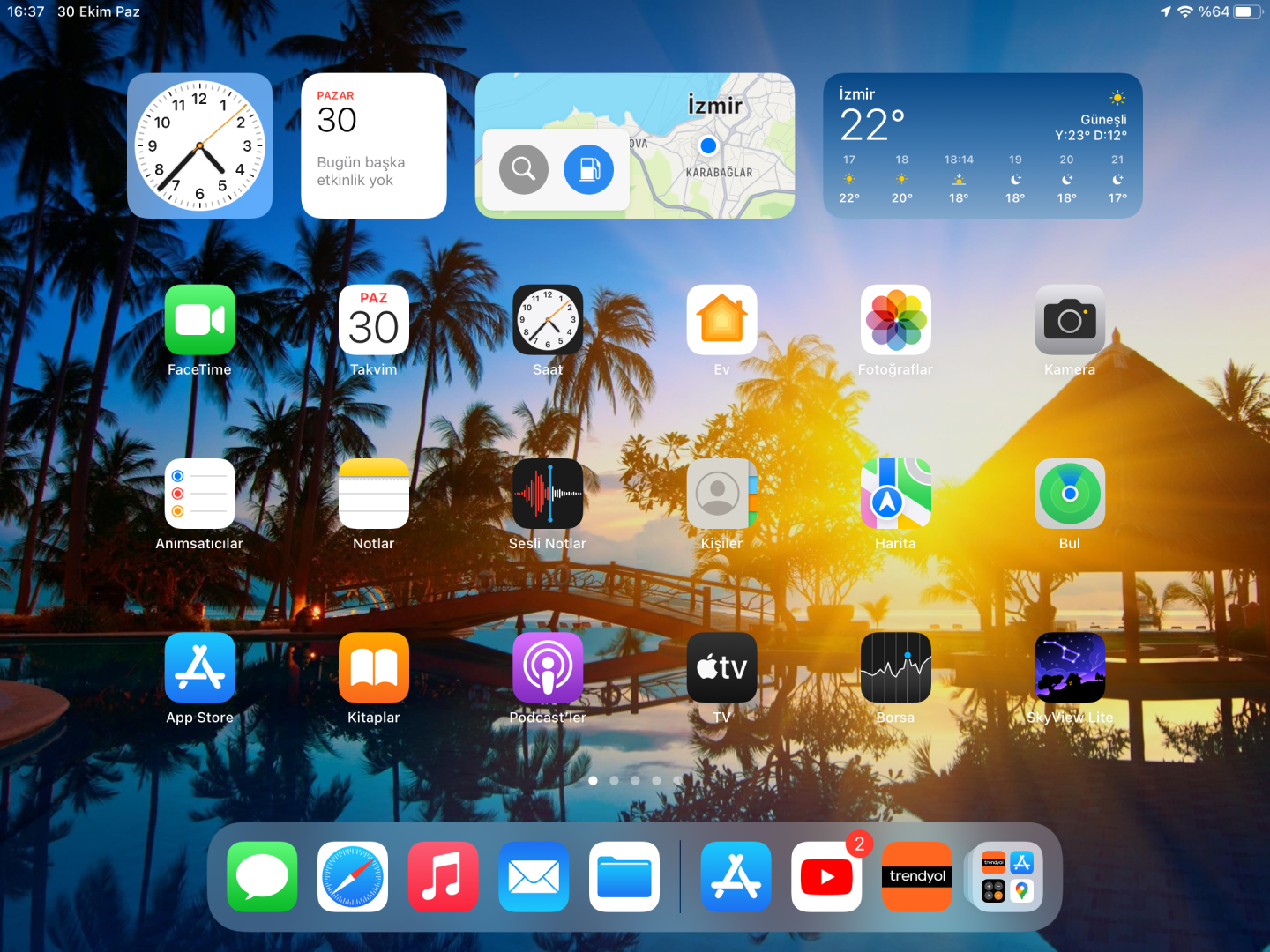Tap the Güneşli condition in the weather widget
Screen dimensions: 1270x952
pos(1103,119)
